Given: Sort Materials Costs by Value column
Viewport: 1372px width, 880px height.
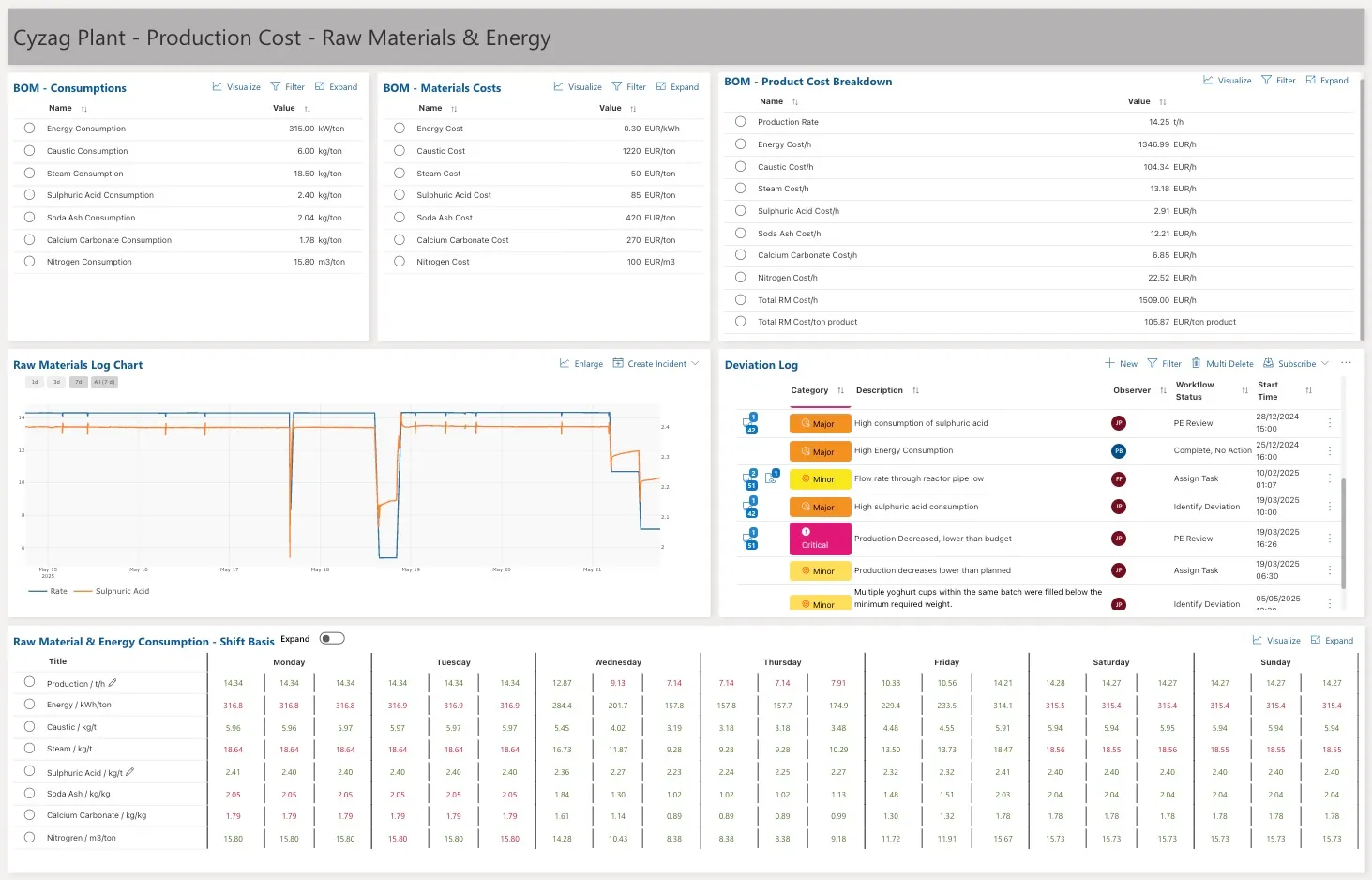Looking at the screenshot, I should 633,109.
